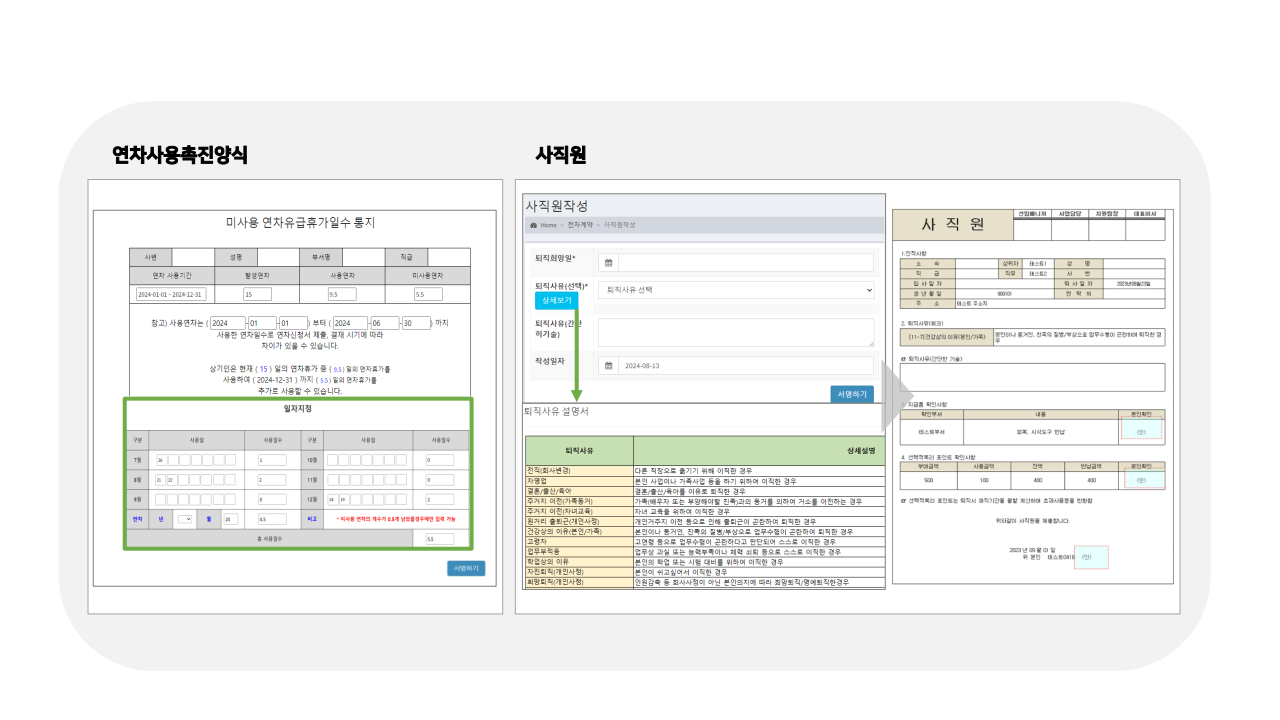The image size is (1280, 720).
Task: Expand the chevron on the 퇴직사유 select box
Action: coord(869,290)
